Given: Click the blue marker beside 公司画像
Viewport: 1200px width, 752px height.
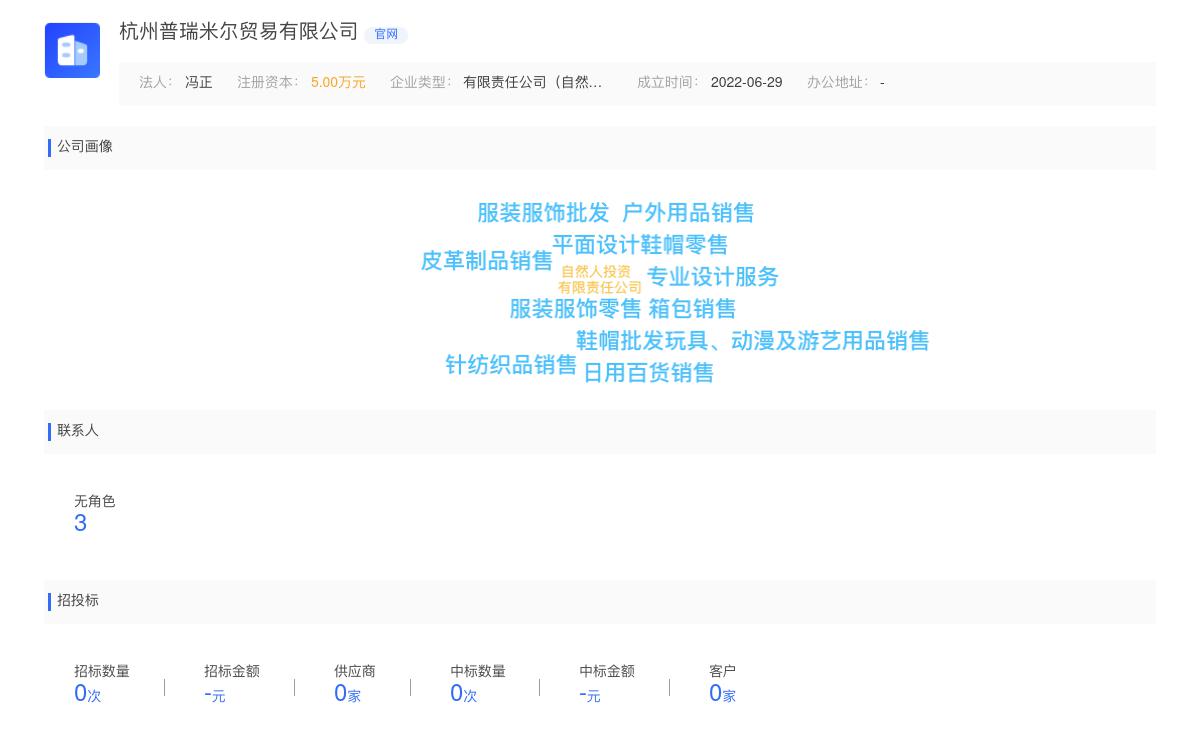Looking at the screenshot, I should 50,147.
